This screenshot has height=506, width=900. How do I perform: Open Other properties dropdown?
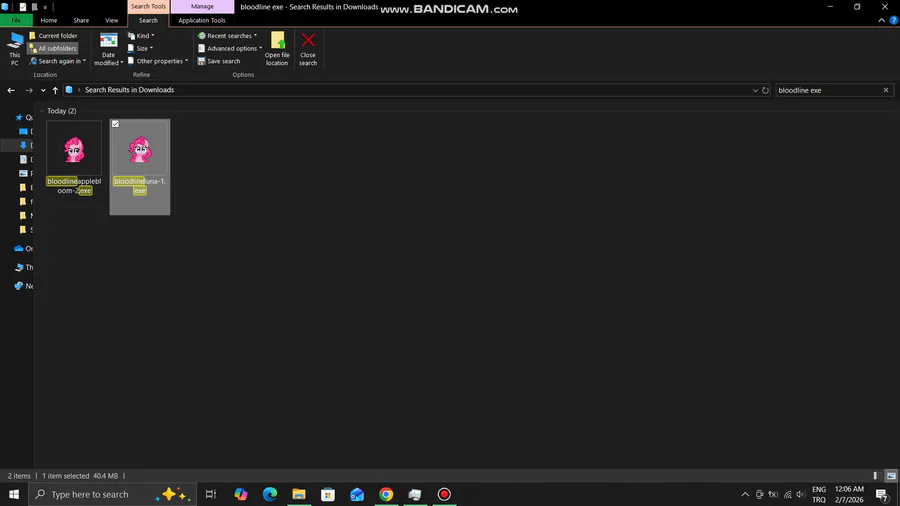pyautogui.click(x=158, y=61)
